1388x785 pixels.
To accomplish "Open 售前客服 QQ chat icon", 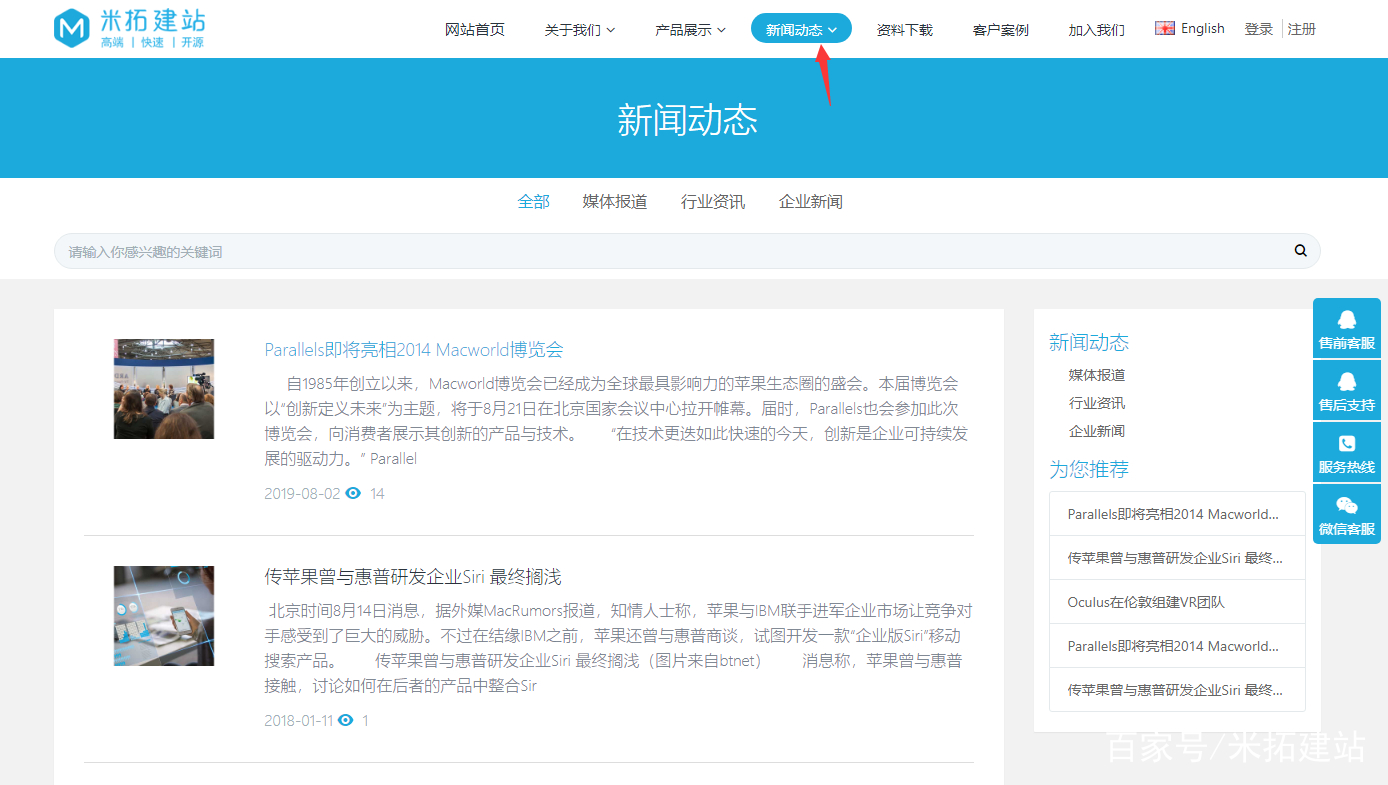I will [x=1347, y=319].
